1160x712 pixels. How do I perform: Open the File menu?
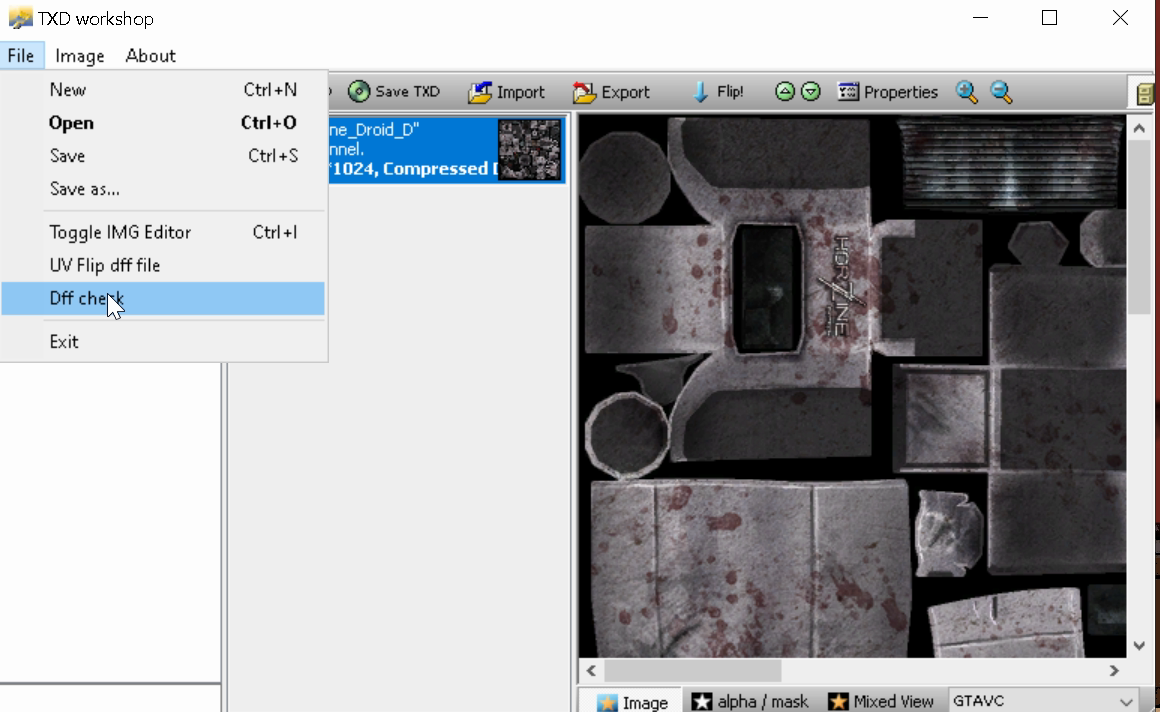(x=21, y=56)
